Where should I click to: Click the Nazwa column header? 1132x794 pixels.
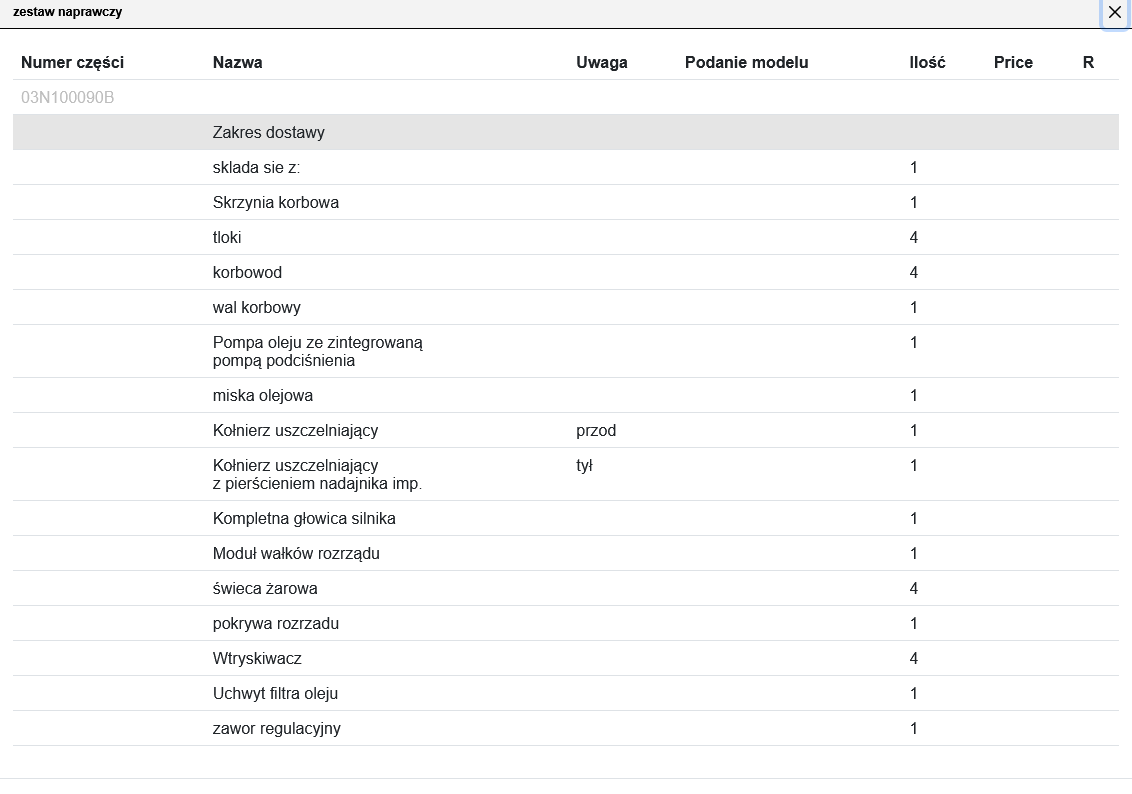238,62
